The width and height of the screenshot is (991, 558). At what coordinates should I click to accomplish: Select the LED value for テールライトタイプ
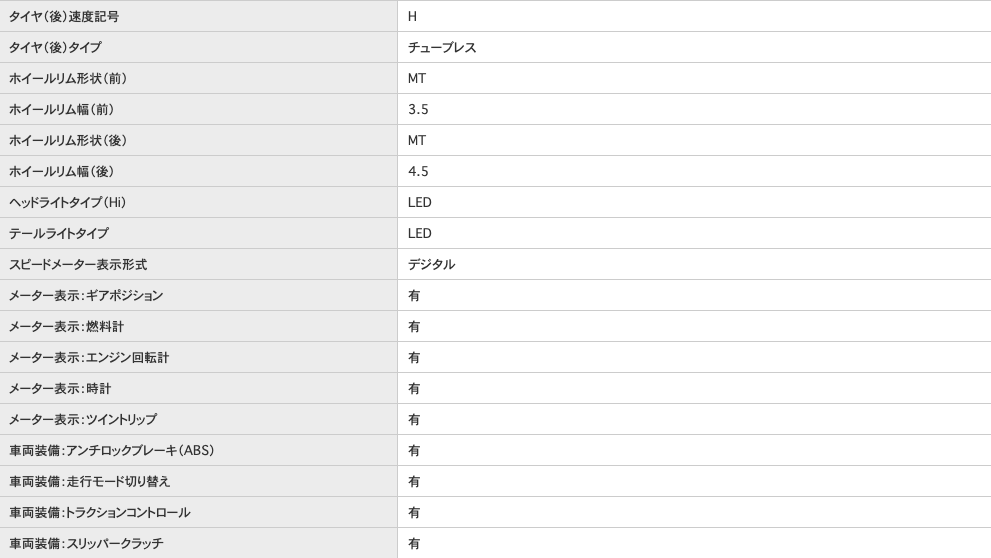420,234
